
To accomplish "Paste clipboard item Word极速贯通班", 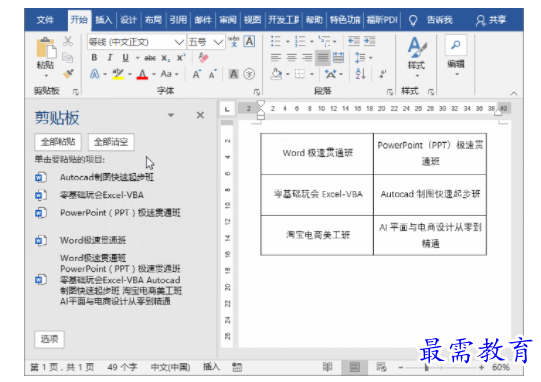I will point(93,240).
